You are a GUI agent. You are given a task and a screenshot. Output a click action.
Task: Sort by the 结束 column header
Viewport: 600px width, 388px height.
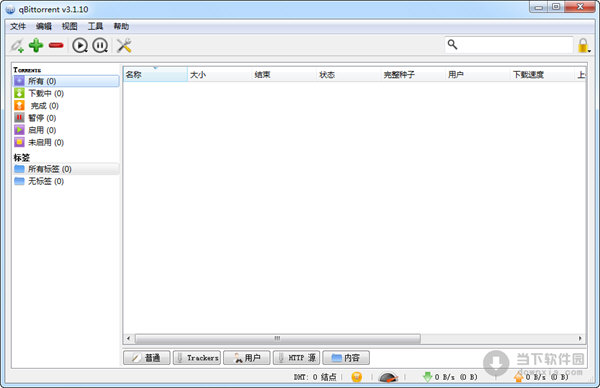pos(284,75)
